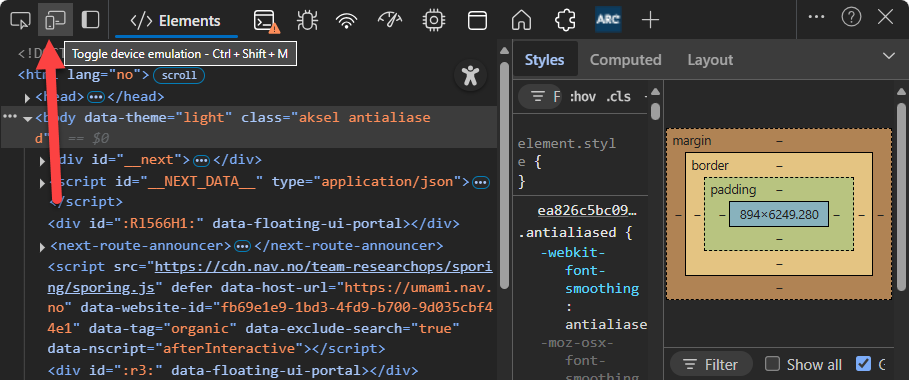Image resolution: width=909 pixels, height=380 pixels.
Task: Uncheck the checked Group checkbox
Action: tap(863, 364)
